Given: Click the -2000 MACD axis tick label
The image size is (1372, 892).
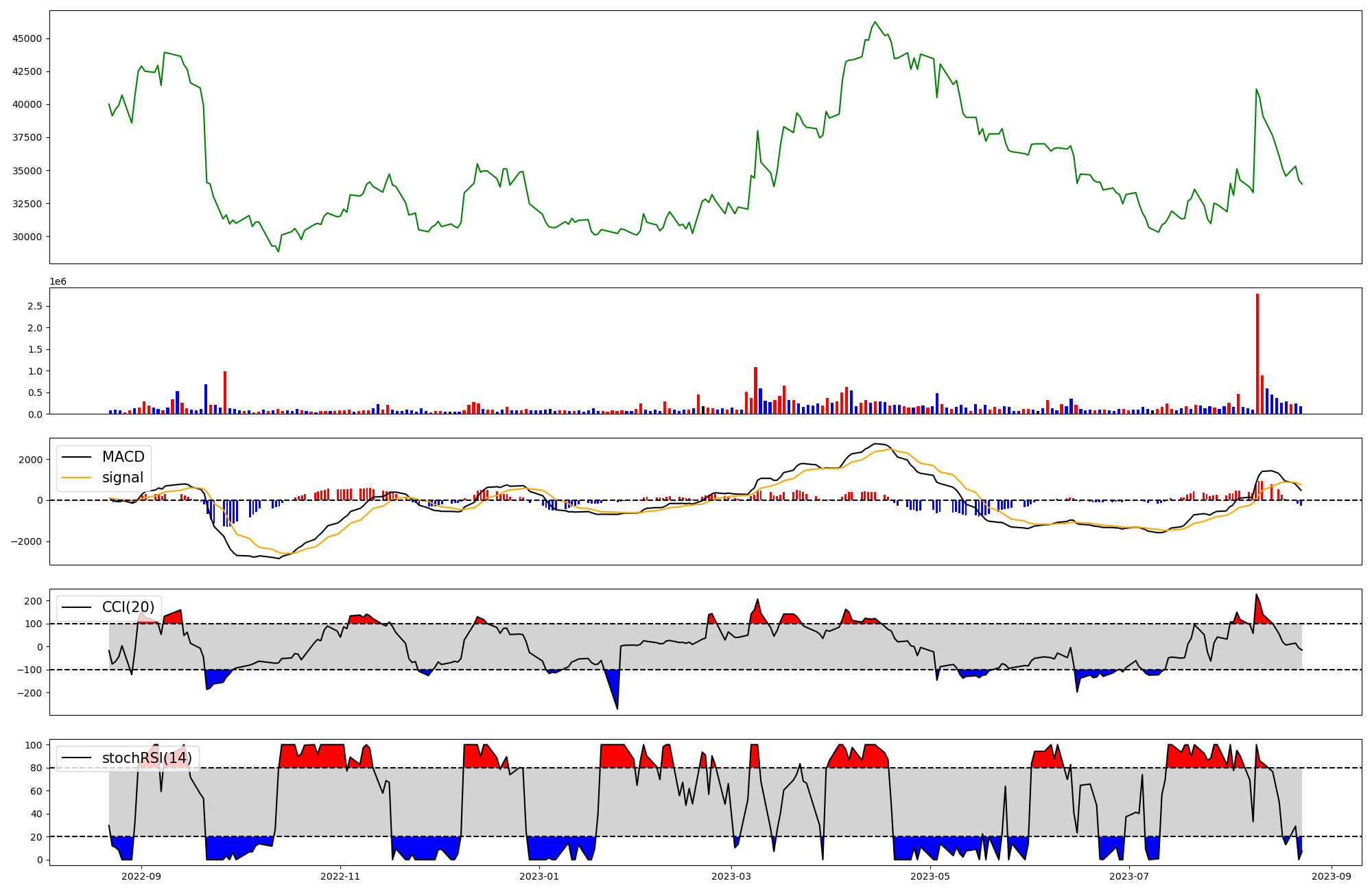Looking at the screenshot, I should (25, 541).
